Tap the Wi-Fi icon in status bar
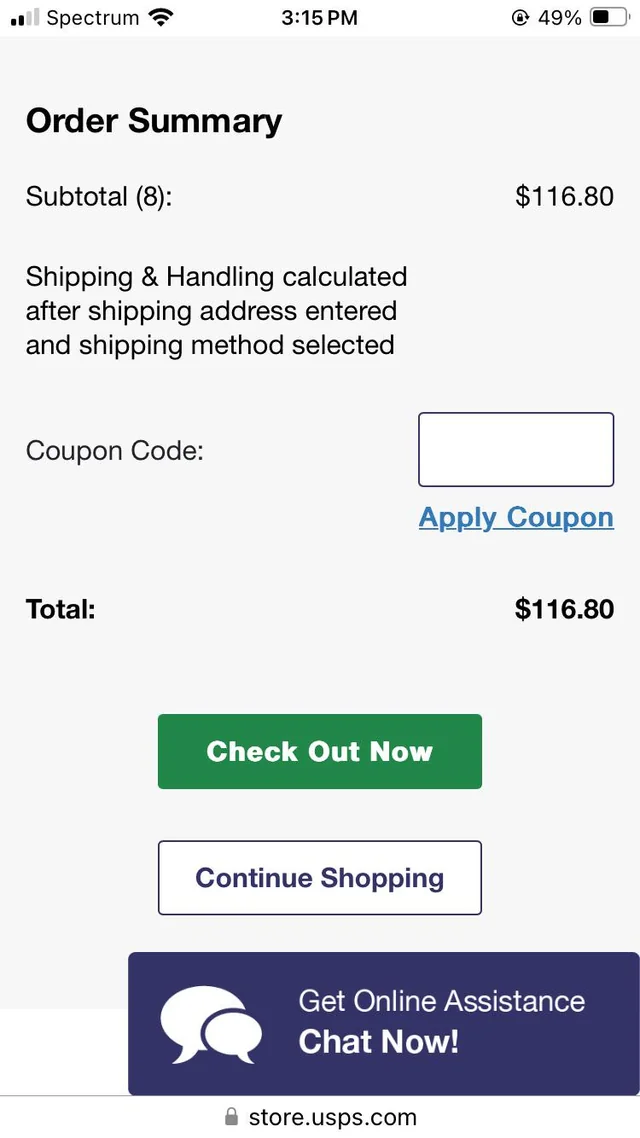 [160, 16]
